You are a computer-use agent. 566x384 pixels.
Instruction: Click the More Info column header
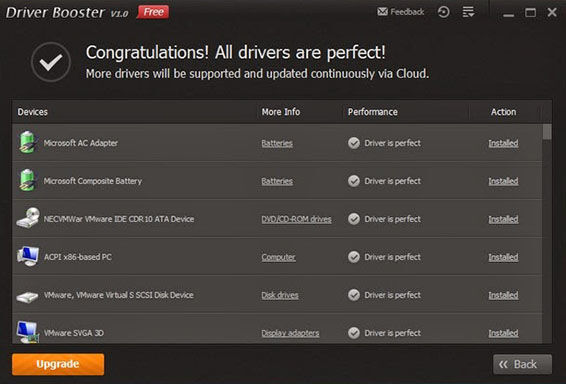[281, 112]
